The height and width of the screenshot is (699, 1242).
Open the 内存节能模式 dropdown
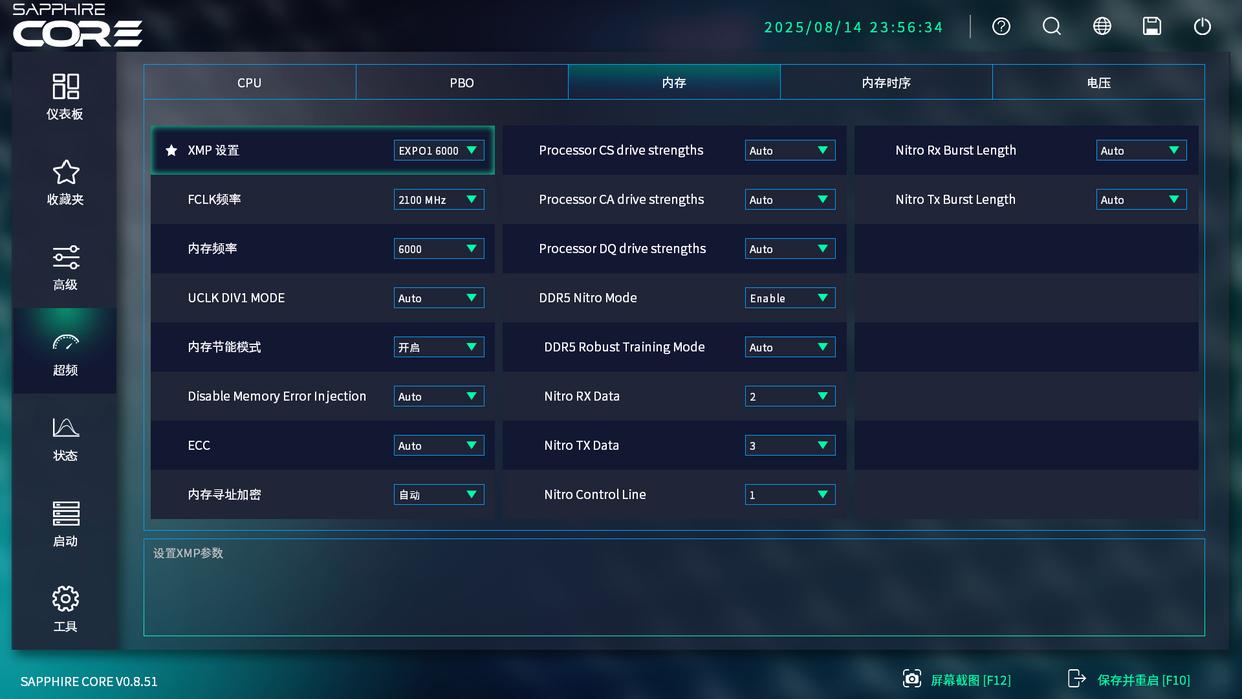439,347
